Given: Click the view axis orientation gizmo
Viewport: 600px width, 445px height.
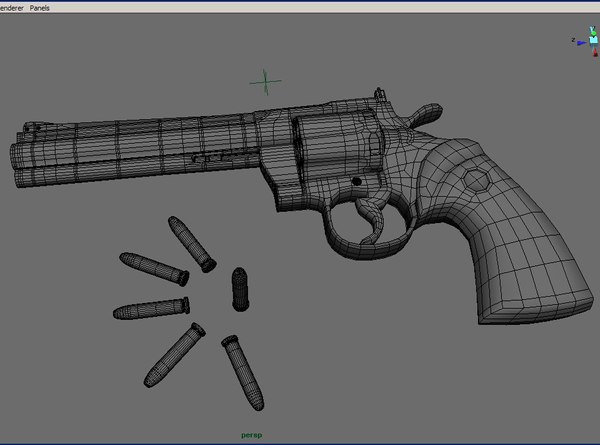Looking at the screenshot, I should pyautogui.click(x=586, y=41).
